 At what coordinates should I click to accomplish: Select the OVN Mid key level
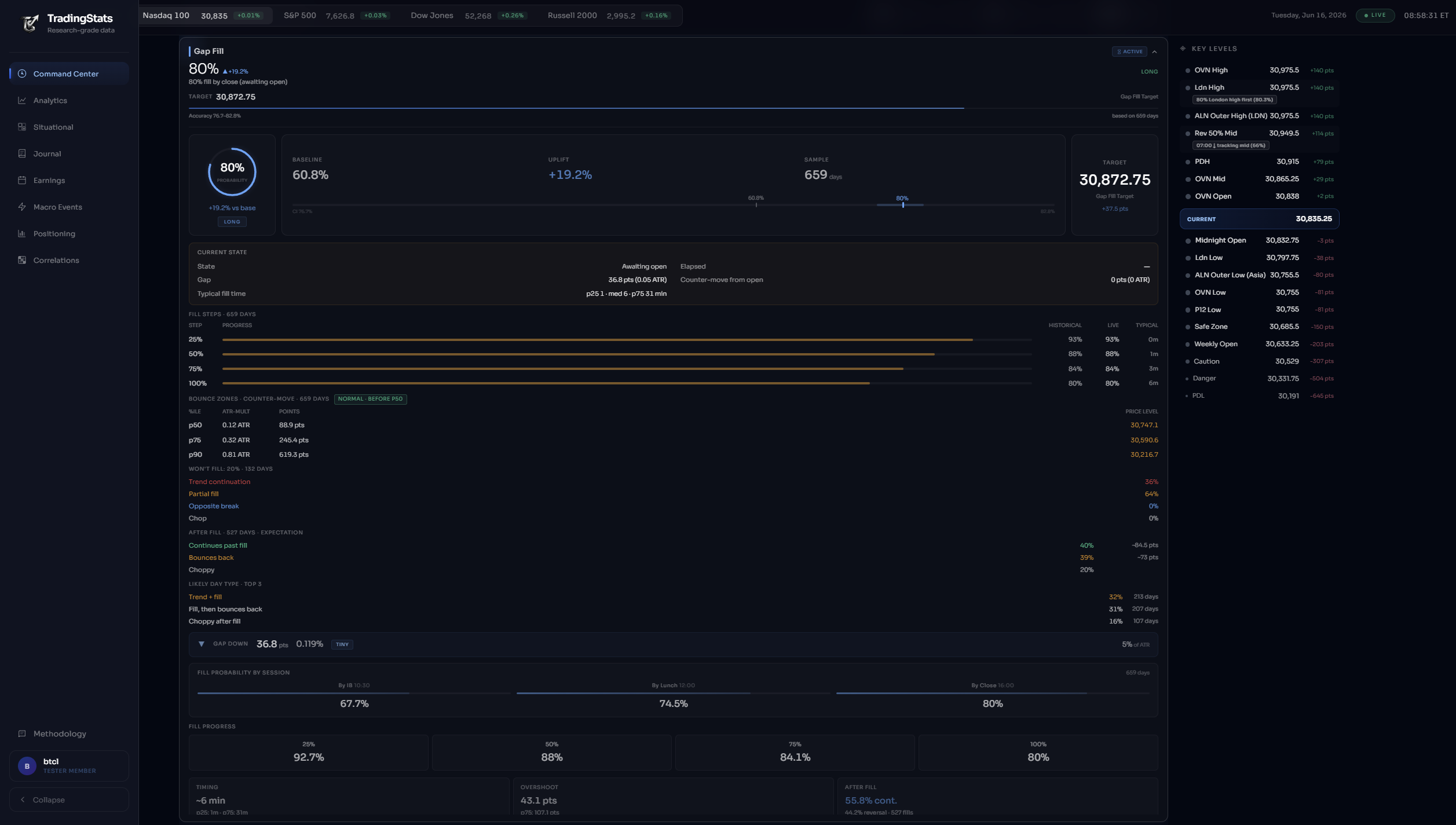[1259, 179]
